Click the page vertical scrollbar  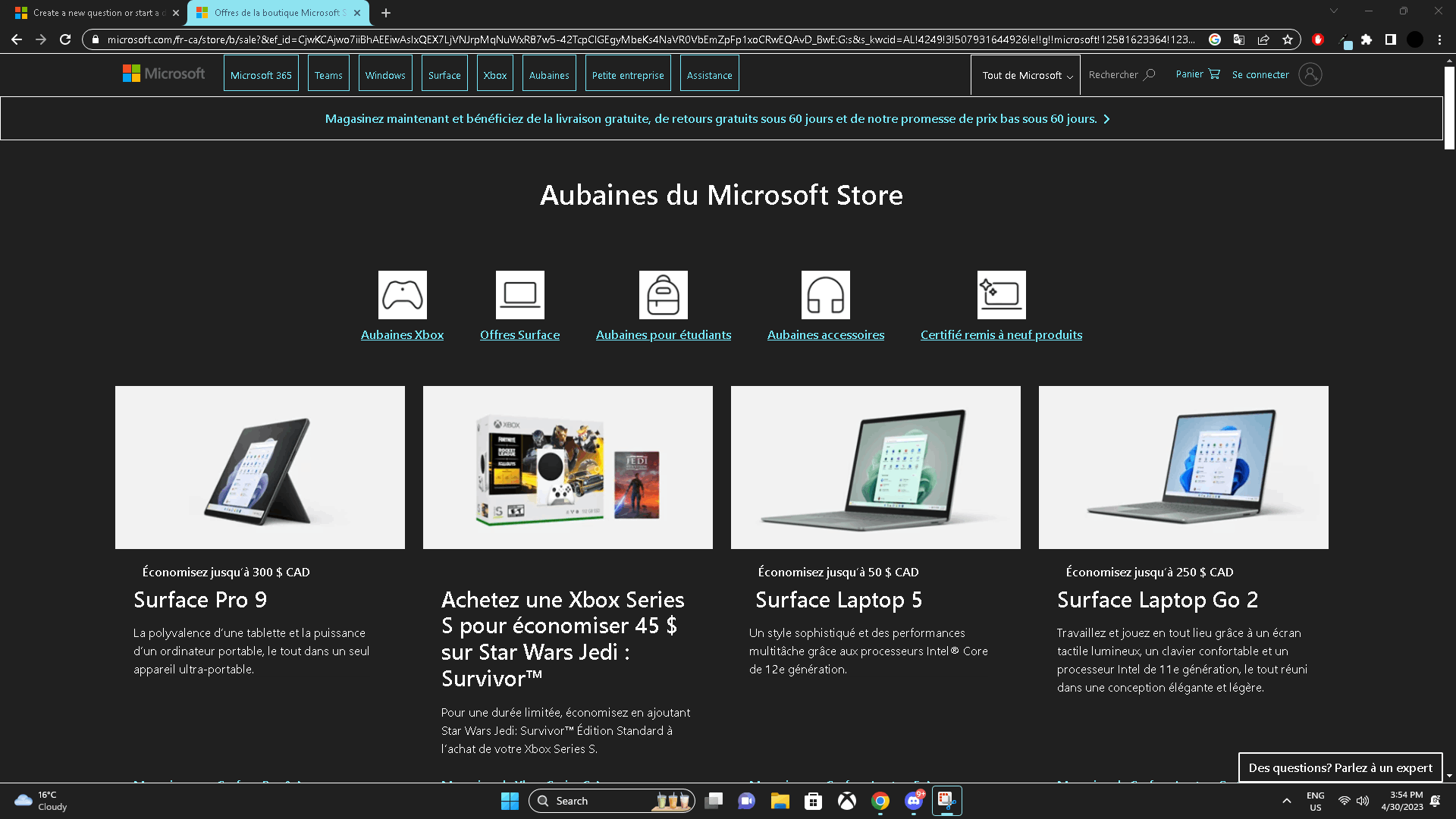(1449, 108)
